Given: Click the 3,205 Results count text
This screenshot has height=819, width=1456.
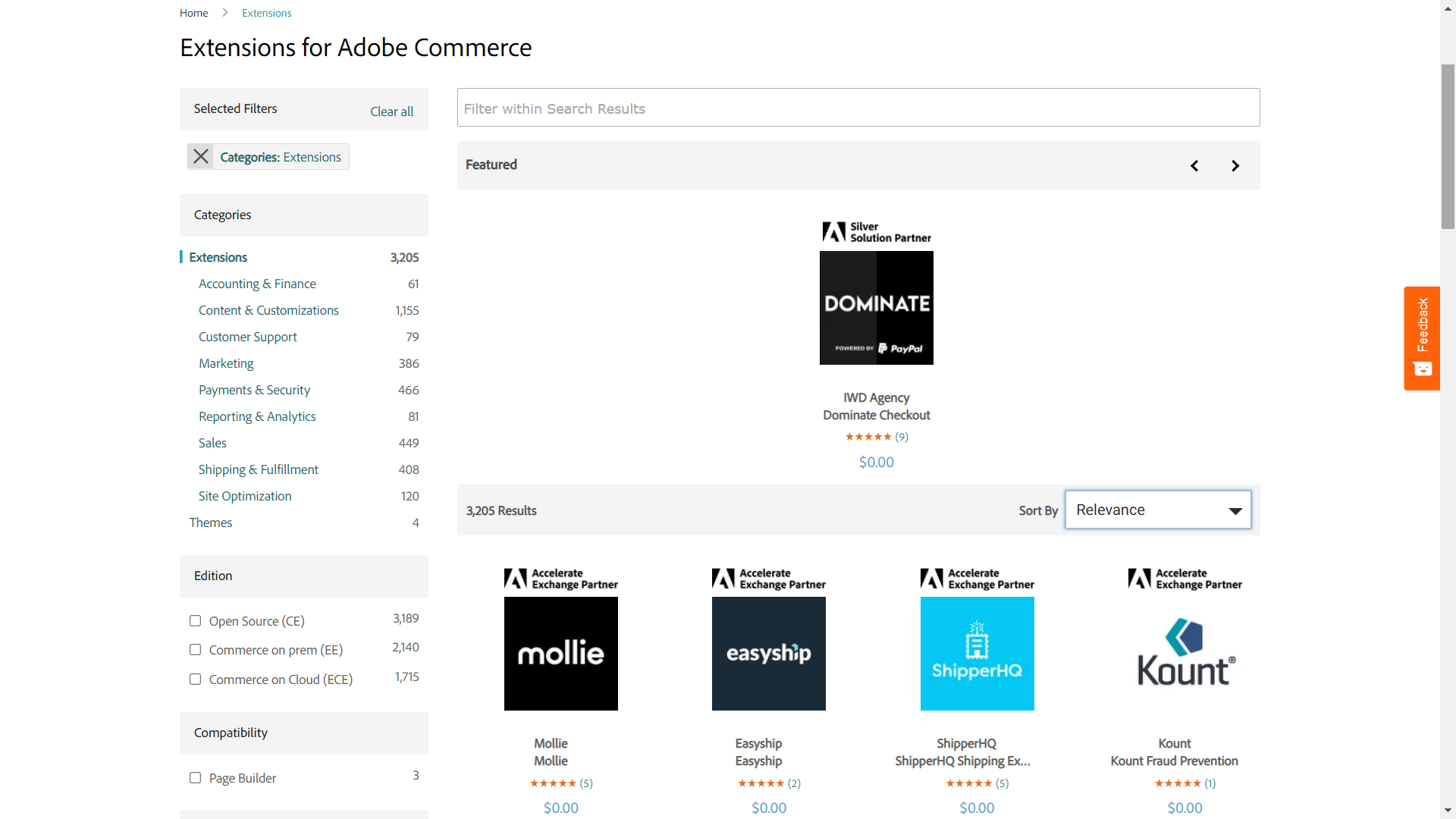Looking at the screenshot, I should click(501, 511).
